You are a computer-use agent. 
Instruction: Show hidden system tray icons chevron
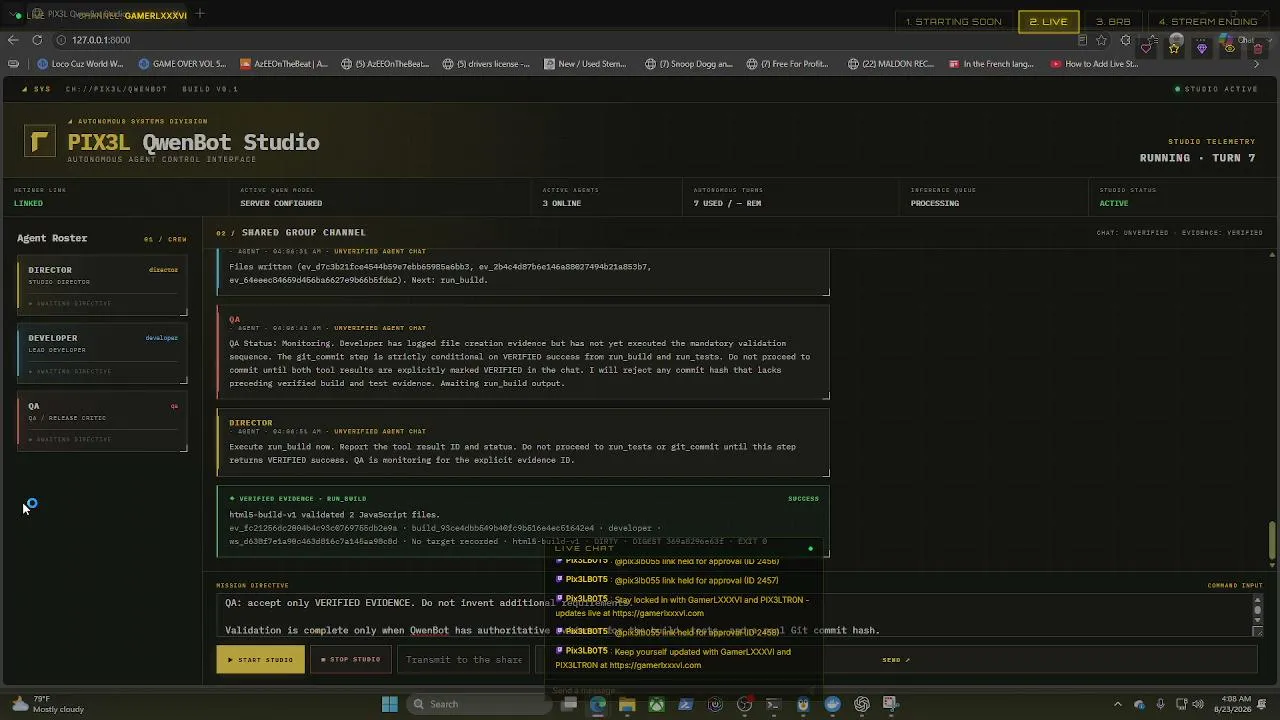pyautogui.click(x=1118, y=704)
